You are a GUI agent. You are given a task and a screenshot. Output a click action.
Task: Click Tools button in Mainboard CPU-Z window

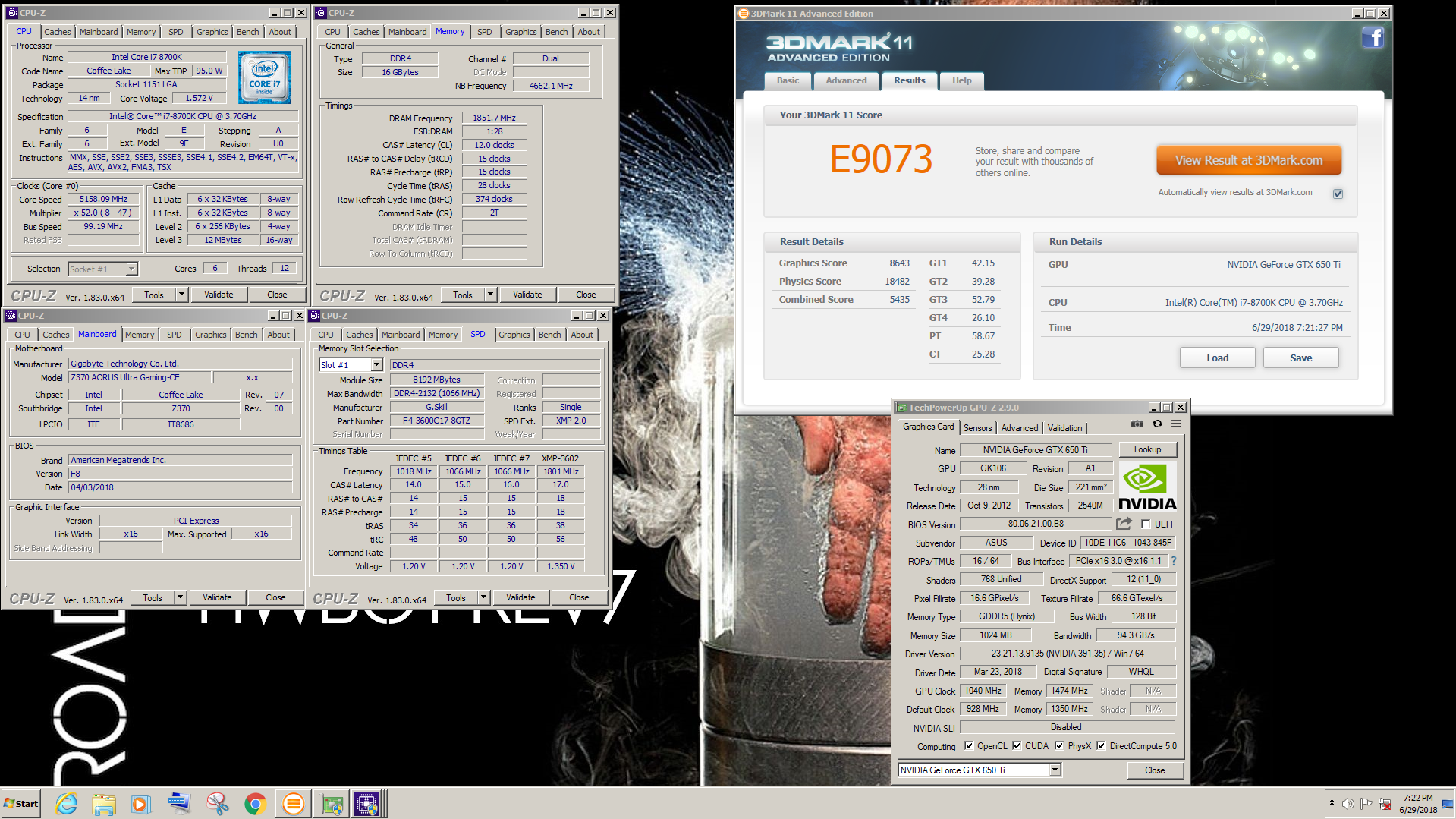coord(153,597)
